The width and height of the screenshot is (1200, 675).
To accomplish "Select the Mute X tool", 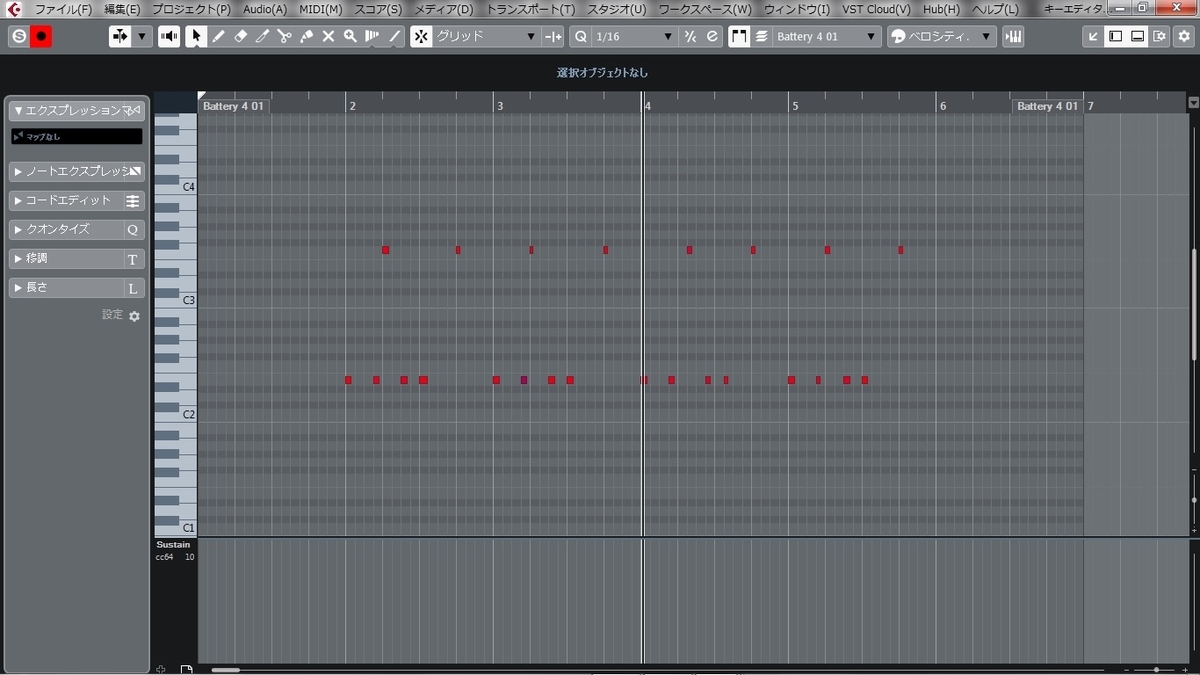I will pos(328,36).
